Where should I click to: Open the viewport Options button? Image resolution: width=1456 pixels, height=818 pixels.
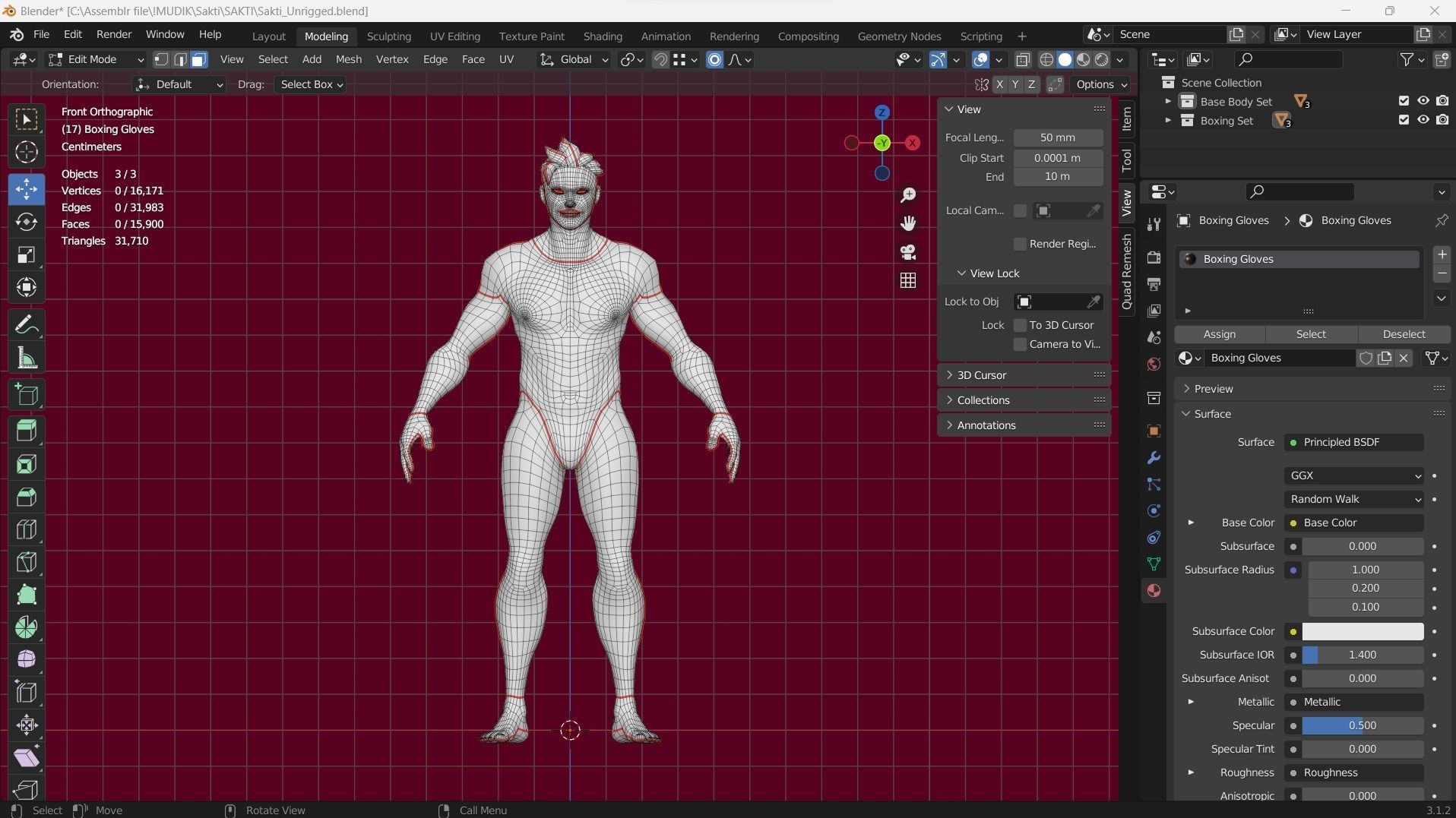click(1100, 84)
